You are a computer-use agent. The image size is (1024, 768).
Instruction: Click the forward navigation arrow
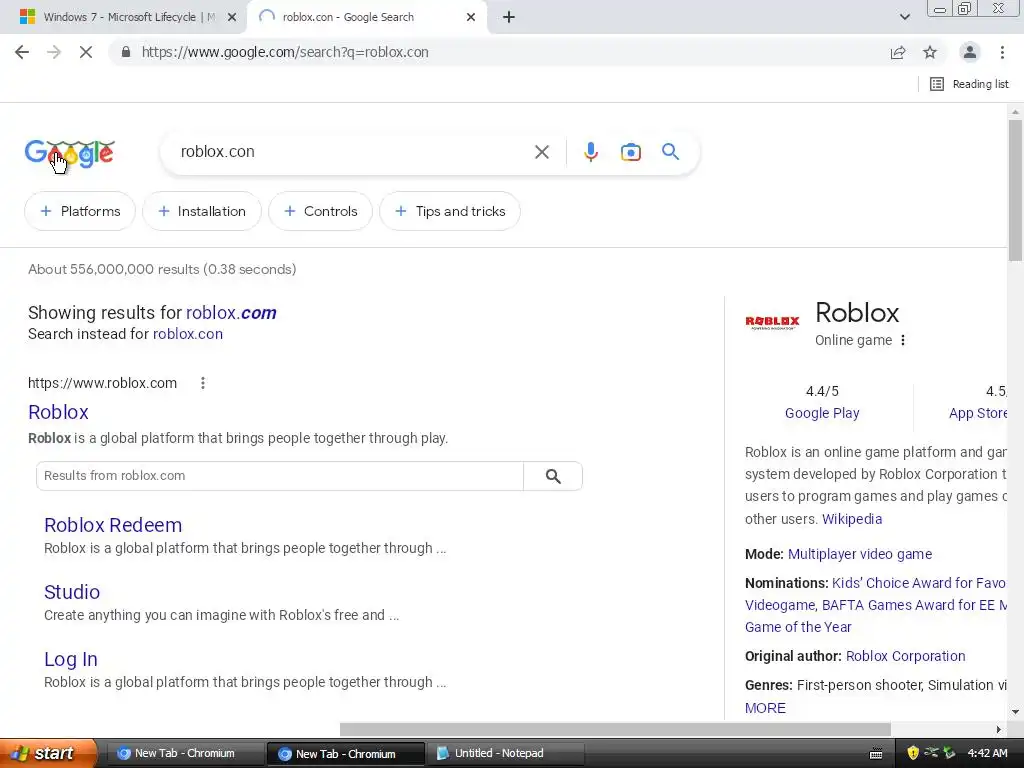tap(54, 52)
